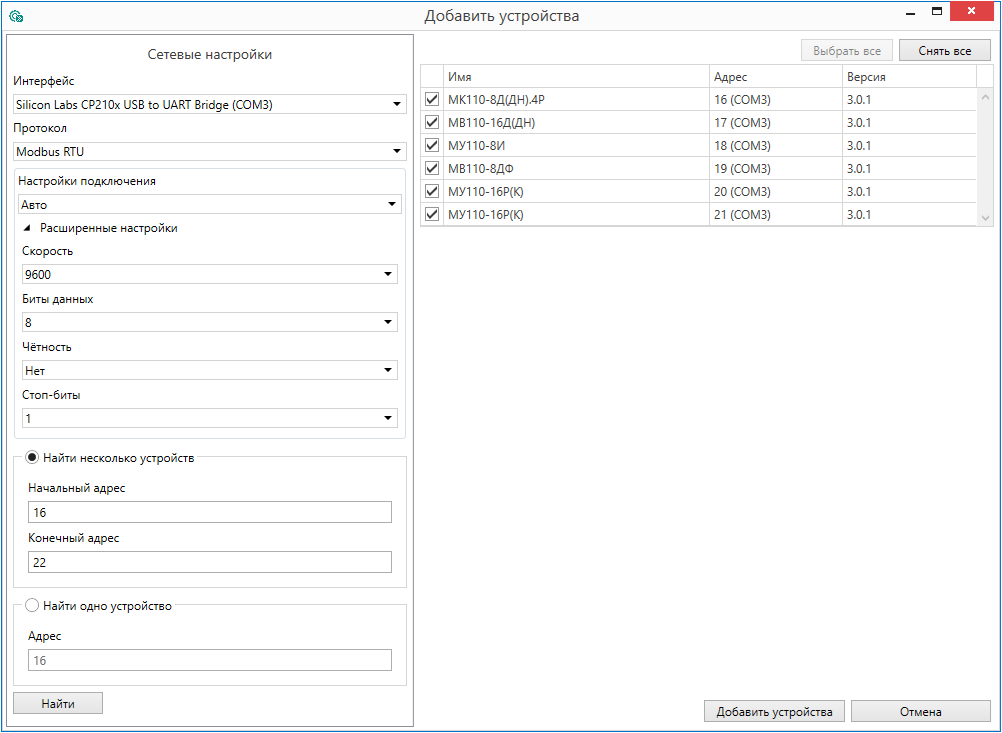The image size is (1002, 733).
Task: Uncheck the МВ110-16Д(ДН) device checkbox
Action: tap(432, 123)
